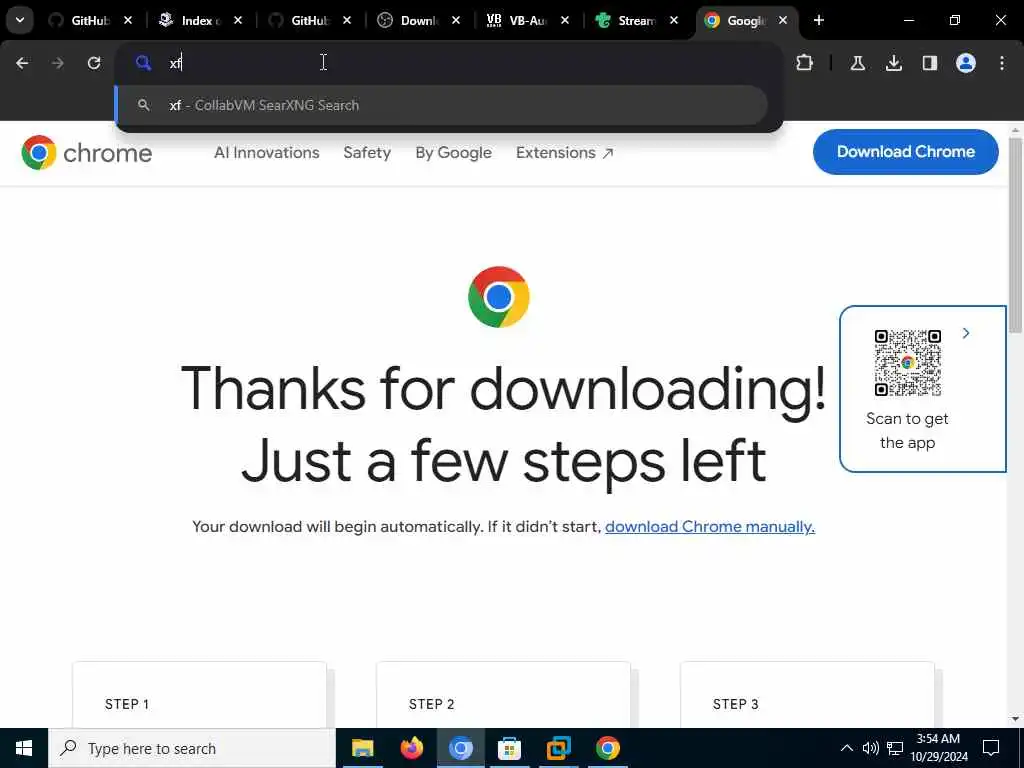Expand the Scan to get the app chevron
1024x768 pixels.
point(966,333)
